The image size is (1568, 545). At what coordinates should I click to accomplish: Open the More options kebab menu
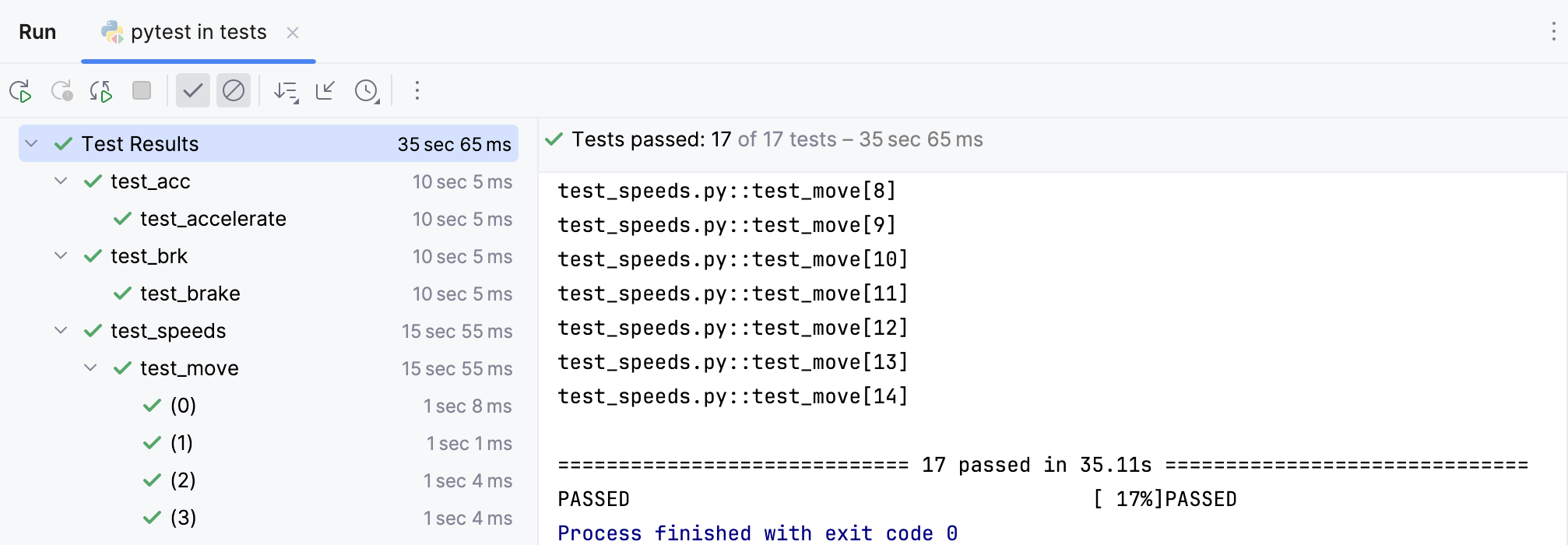click(x=417, y=91)
